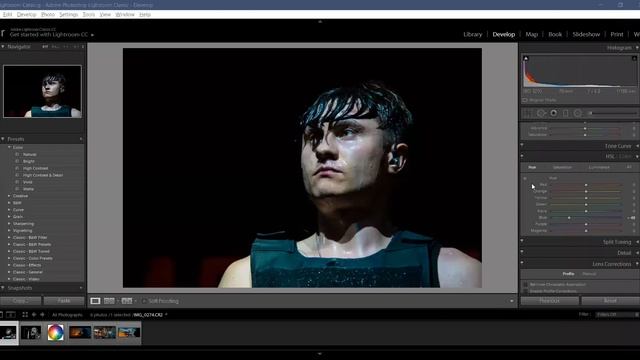Adjust the Red hue slider handle
Image resolution: width=640 pixels, height=360 pixels.
click(586, 185)
